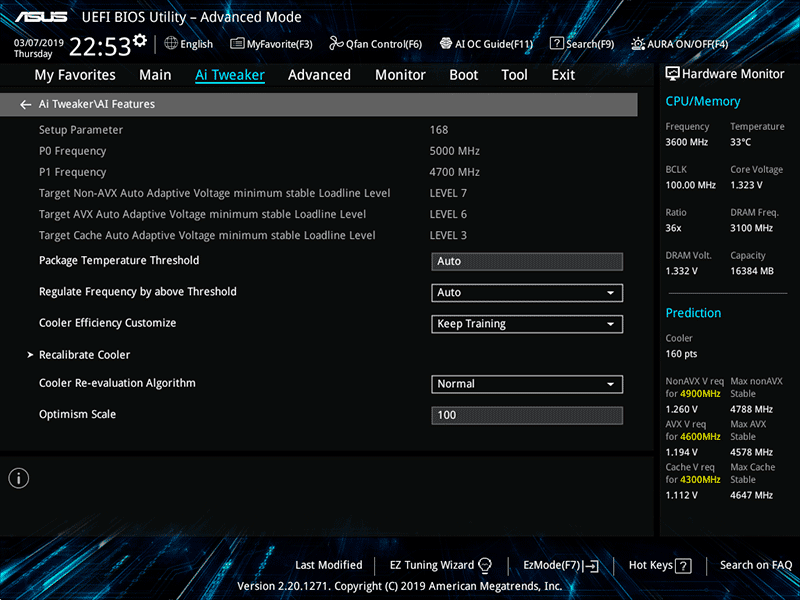Click the English language button
Screen dimensions: 800x600
[x=189, y=44]
